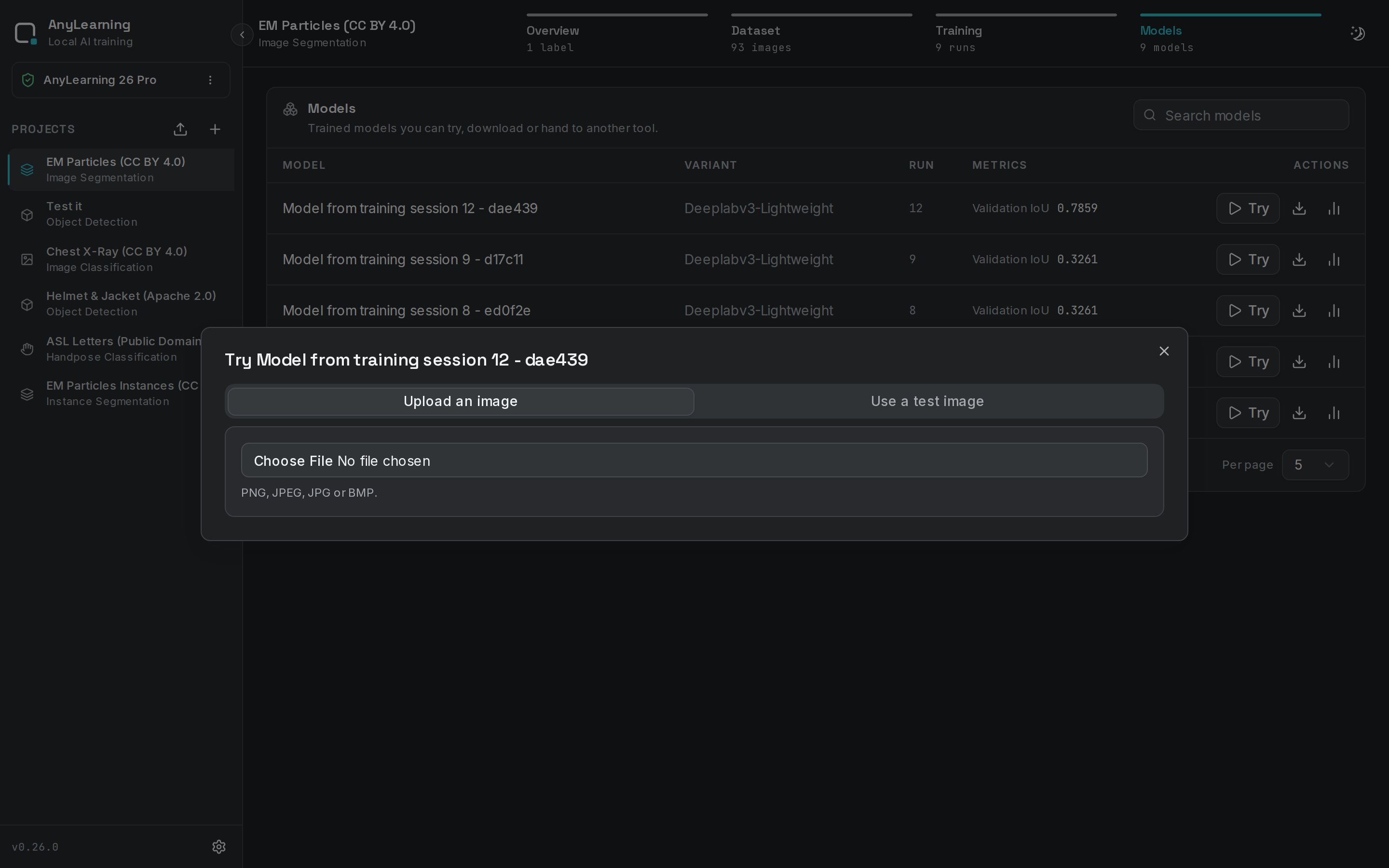
Task: Try the model from training session 8
Action: (x=1248, y=311)
